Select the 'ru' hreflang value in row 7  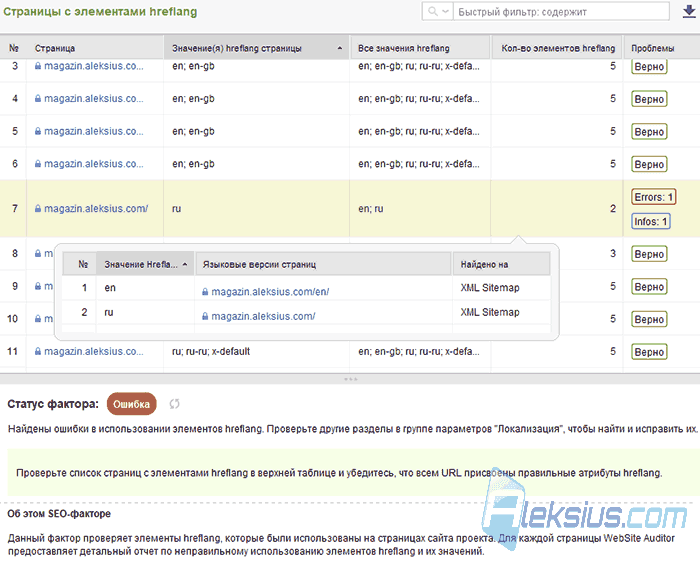click(176, 208)
